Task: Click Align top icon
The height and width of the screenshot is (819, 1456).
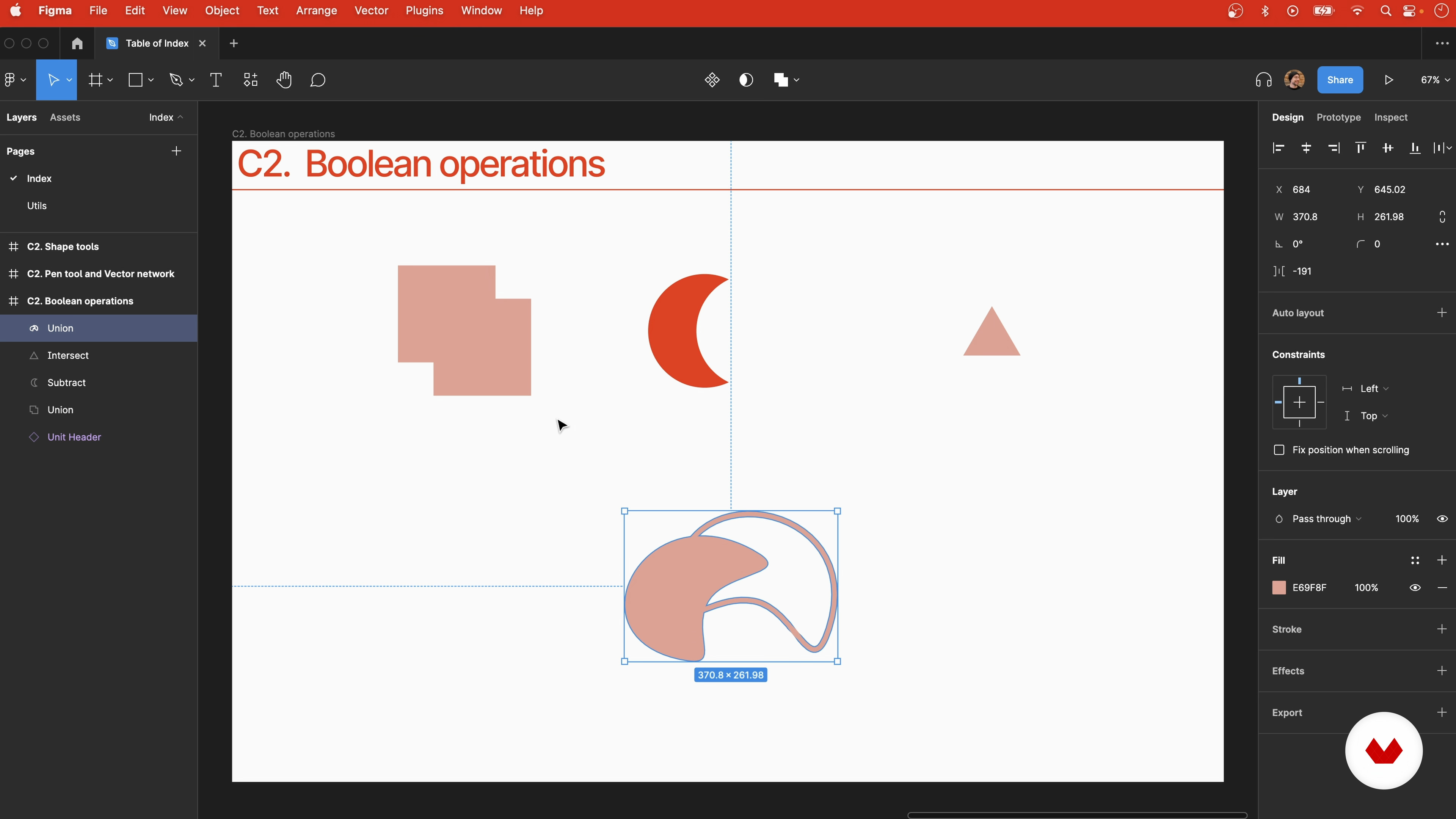Action: [x=1360, y=148]
